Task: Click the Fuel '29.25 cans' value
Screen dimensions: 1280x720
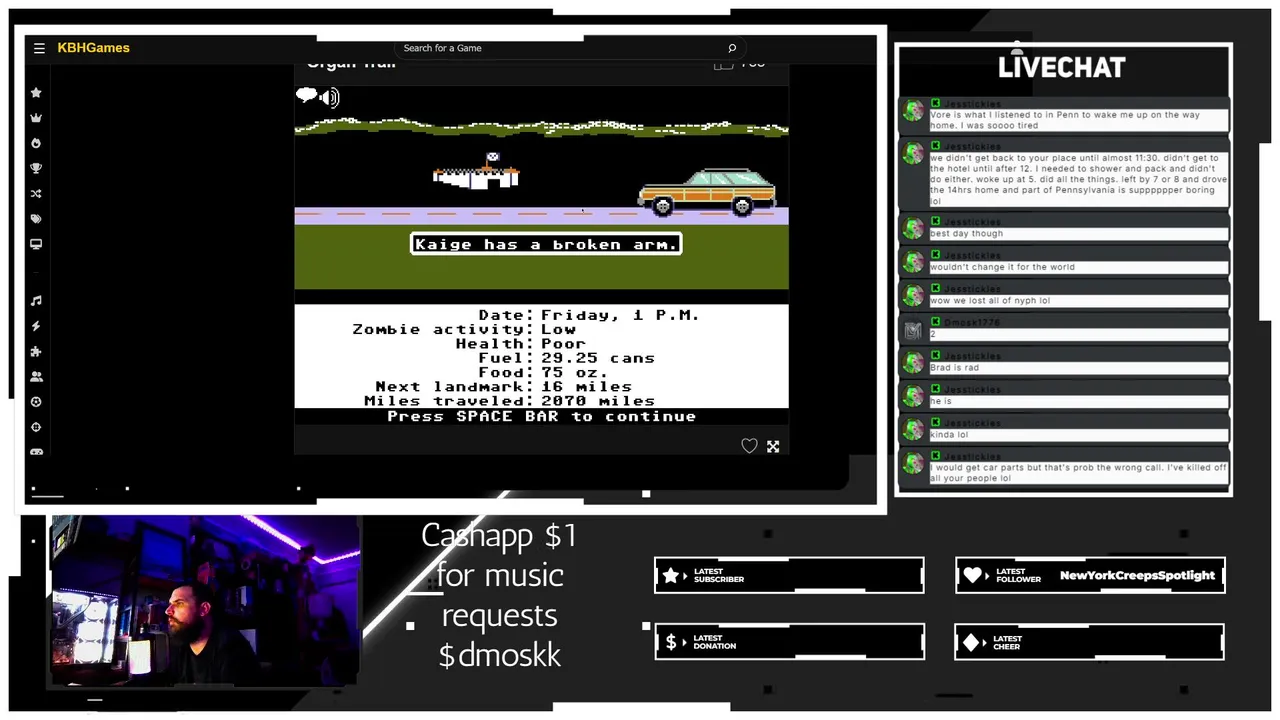Action: pyautogui.click(x=598, y=358)
